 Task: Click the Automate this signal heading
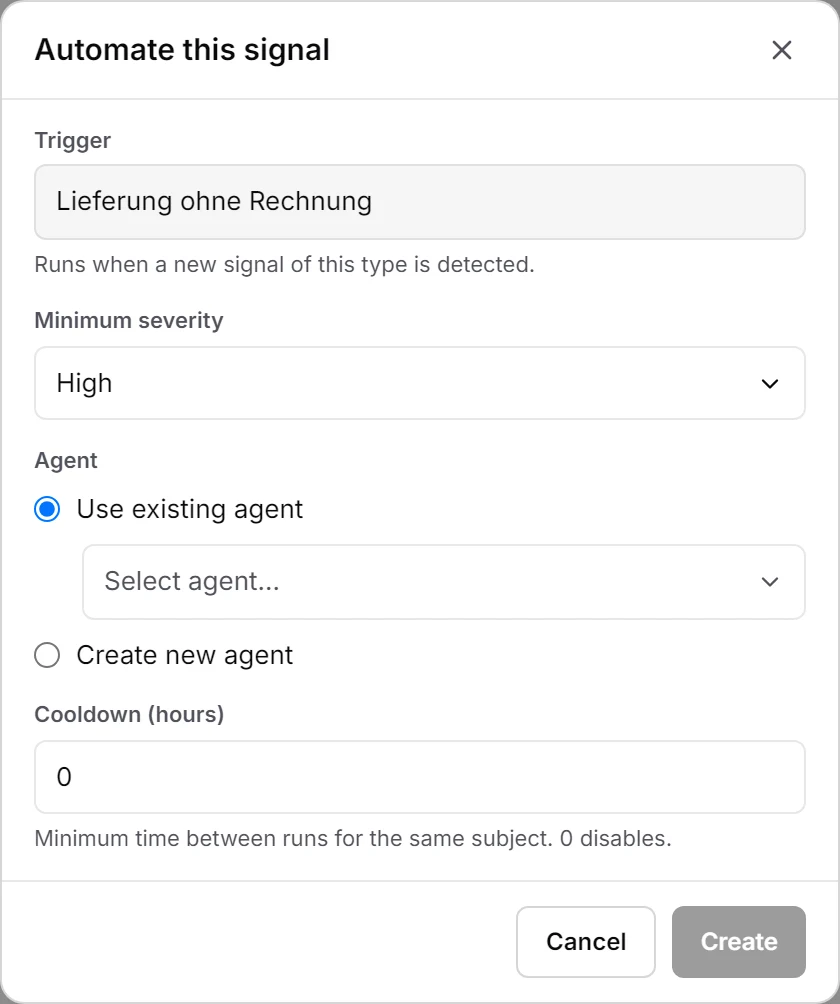click(182, 50)
